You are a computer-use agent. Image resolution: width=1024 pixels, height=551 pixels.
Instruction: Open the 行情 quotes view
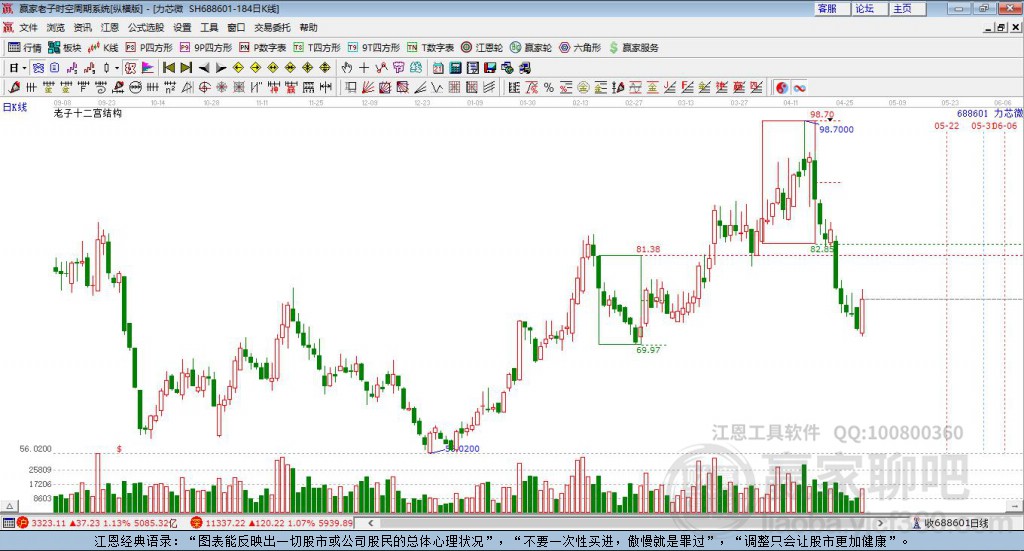pos(24,48)
